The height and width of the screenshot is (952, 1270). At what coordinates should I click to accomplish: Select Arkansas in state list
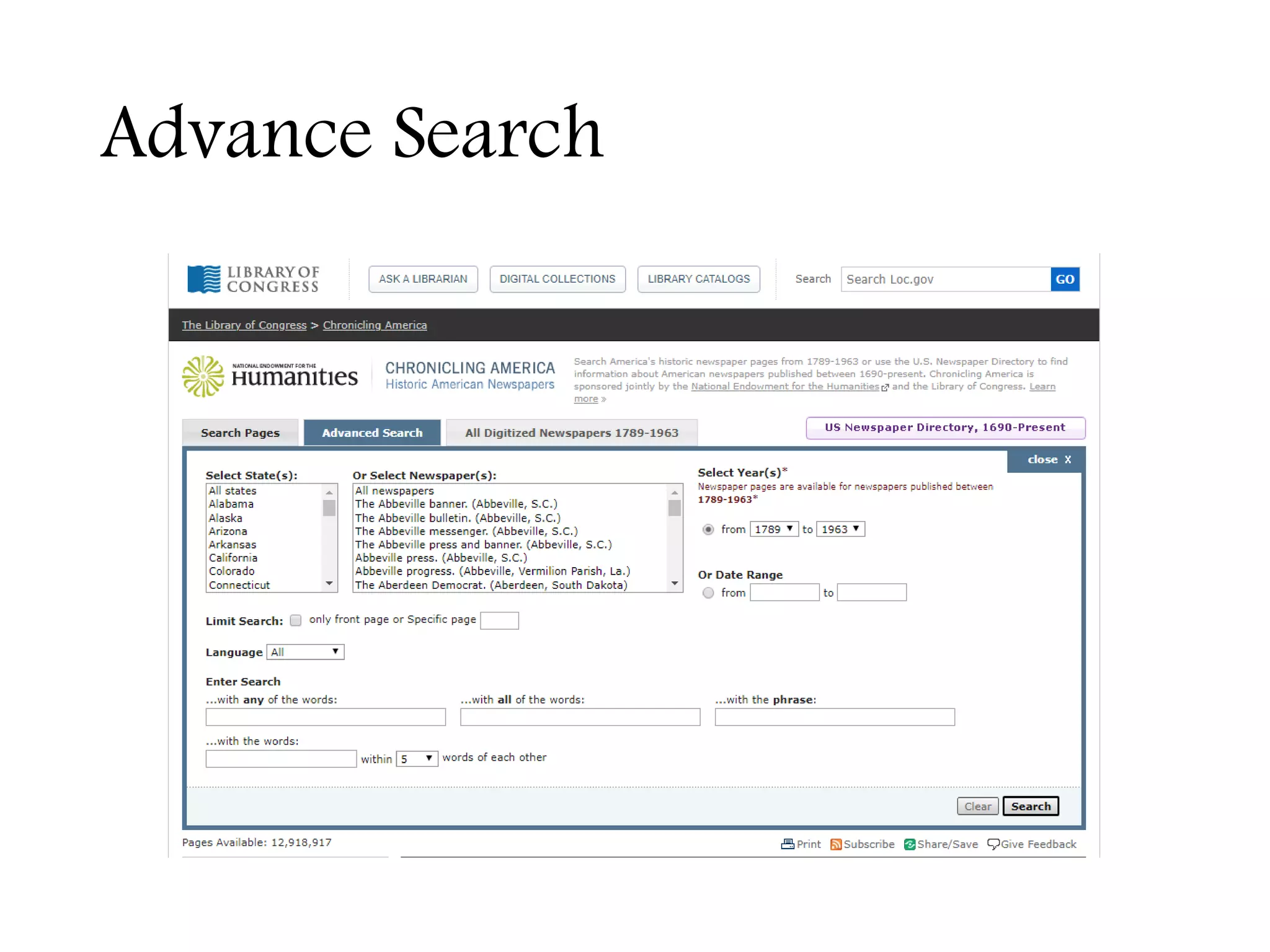[265, 545]
